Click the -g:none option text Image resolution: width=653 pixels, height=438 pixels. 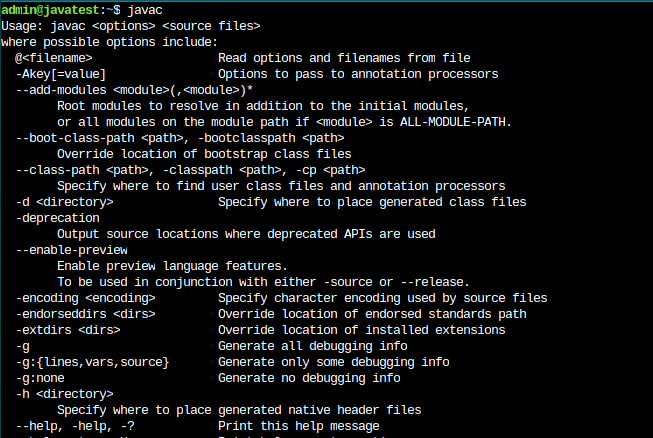coord(40,378)
